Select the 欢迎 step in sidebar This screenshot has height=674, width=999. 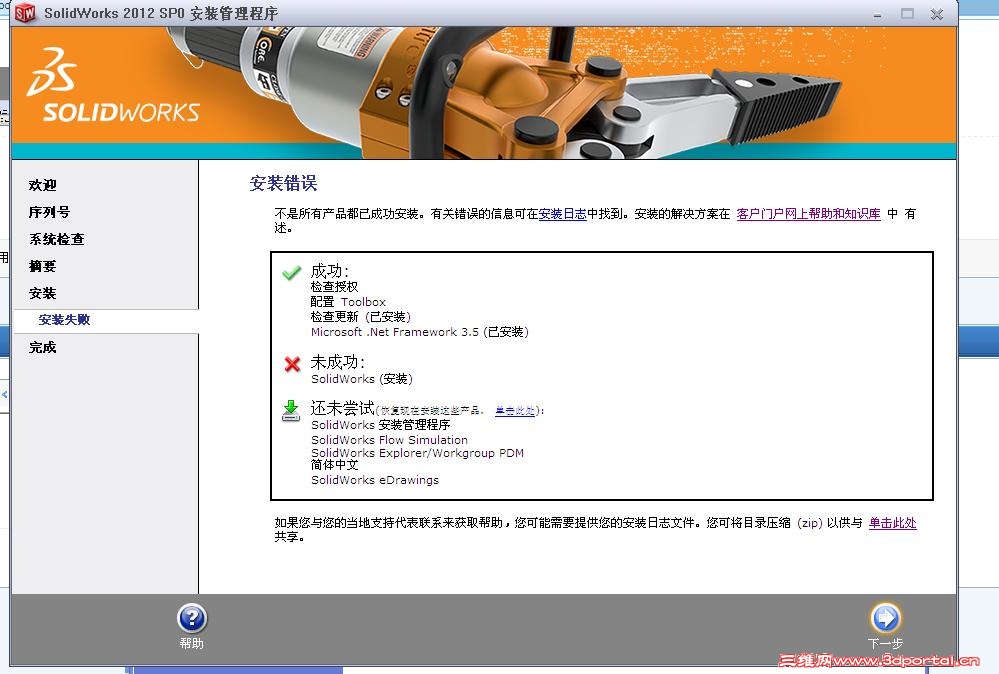point(43,185)
